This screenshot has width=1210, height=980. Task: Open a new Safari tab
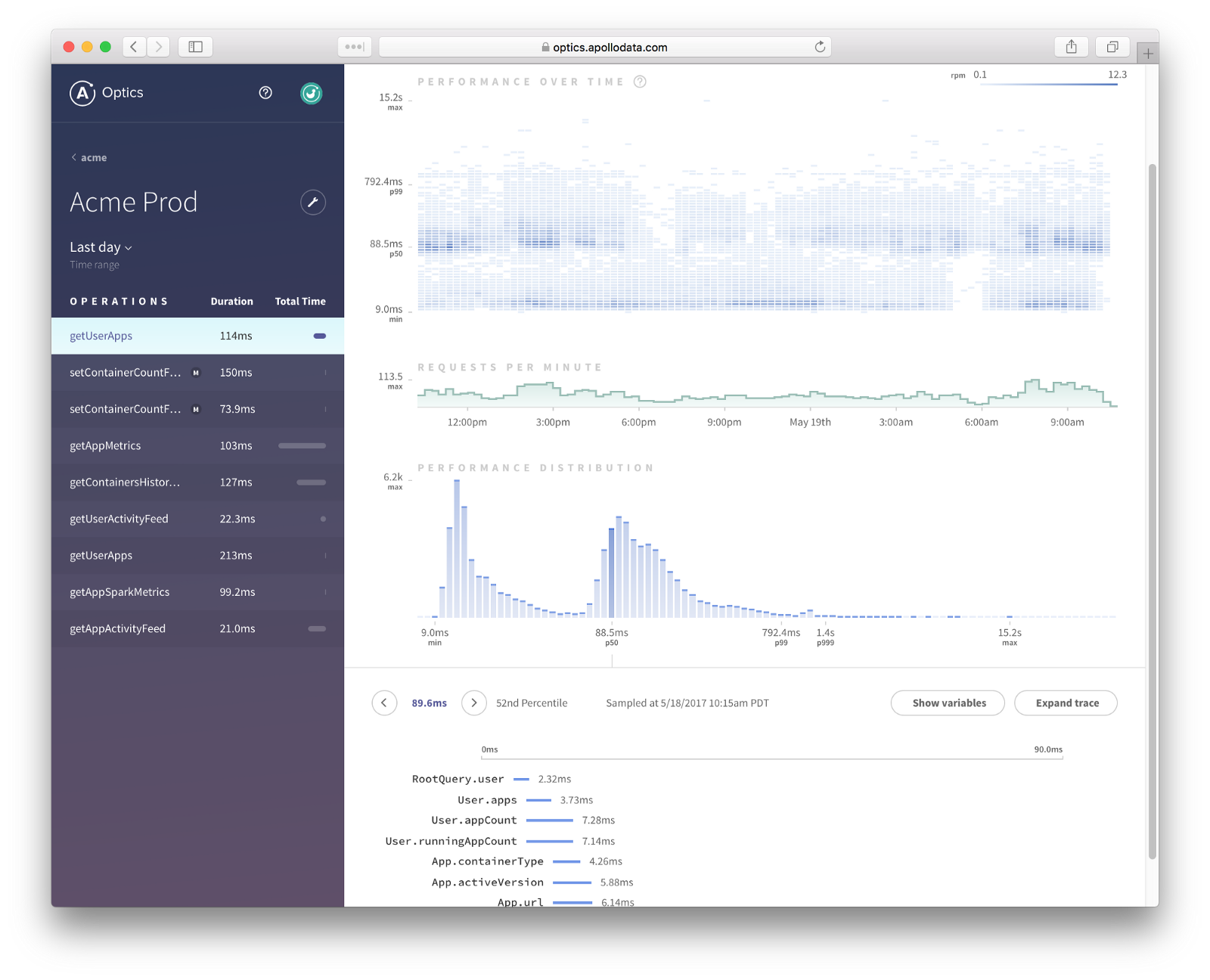coord(1148,54)
